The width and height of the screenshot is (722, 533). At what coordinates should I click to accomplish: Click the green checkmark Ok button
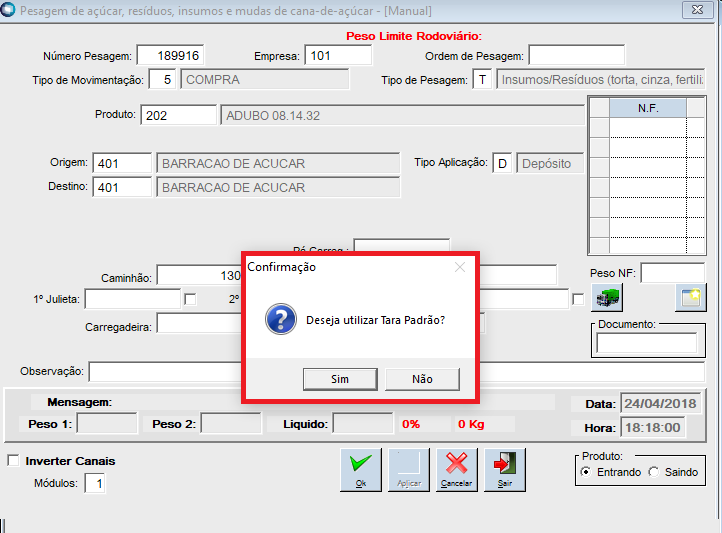click(361, 470)
